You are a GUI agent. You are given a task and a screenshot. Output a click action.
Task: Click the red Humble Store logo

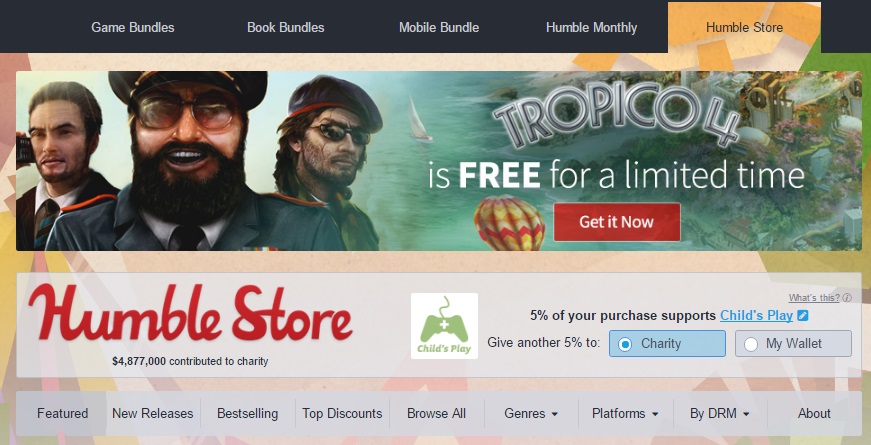[191, 314]
